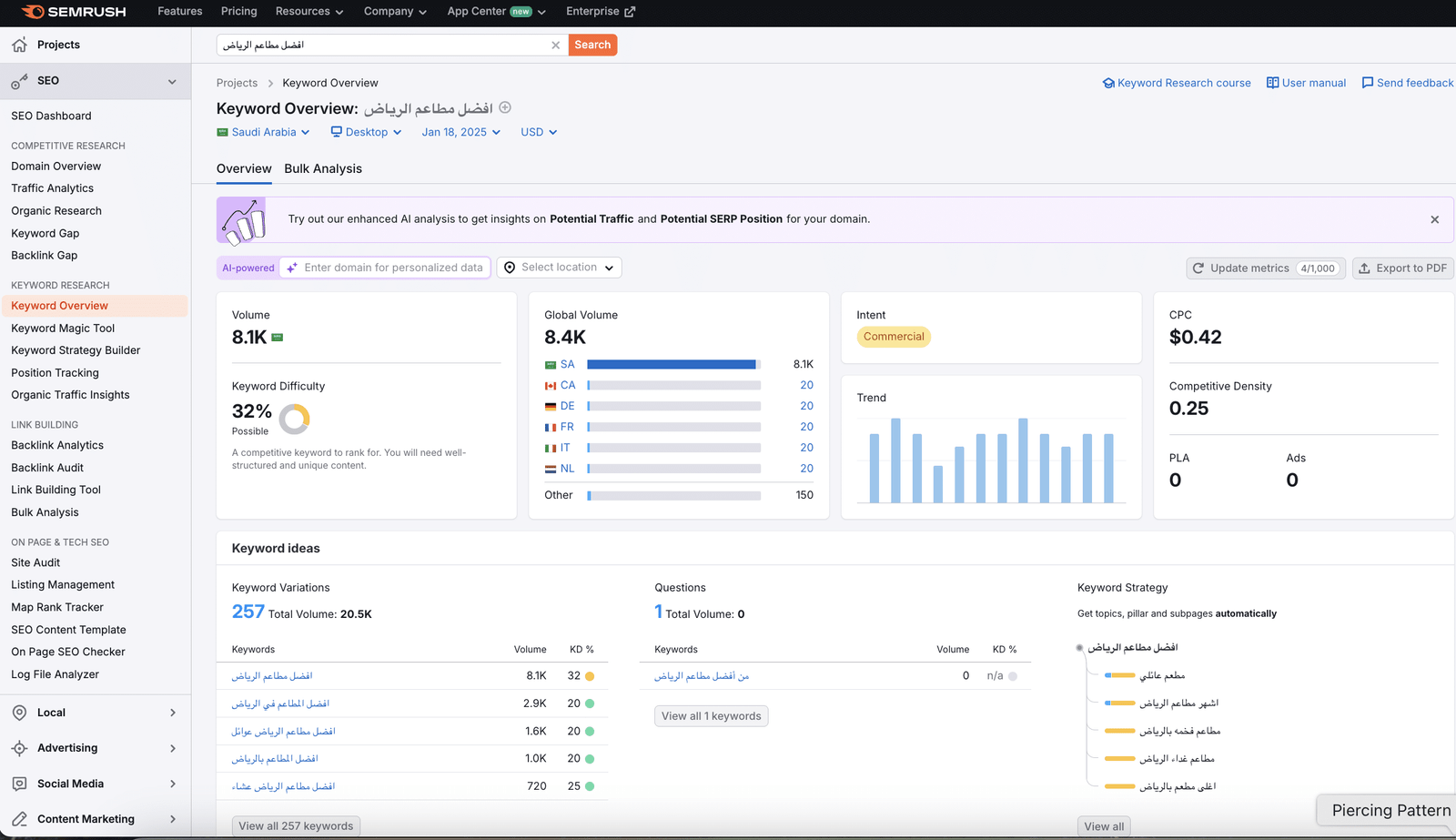Click the orange Search button
The width and height of the screenshot is (1456, 840).
tap(592, 45)
